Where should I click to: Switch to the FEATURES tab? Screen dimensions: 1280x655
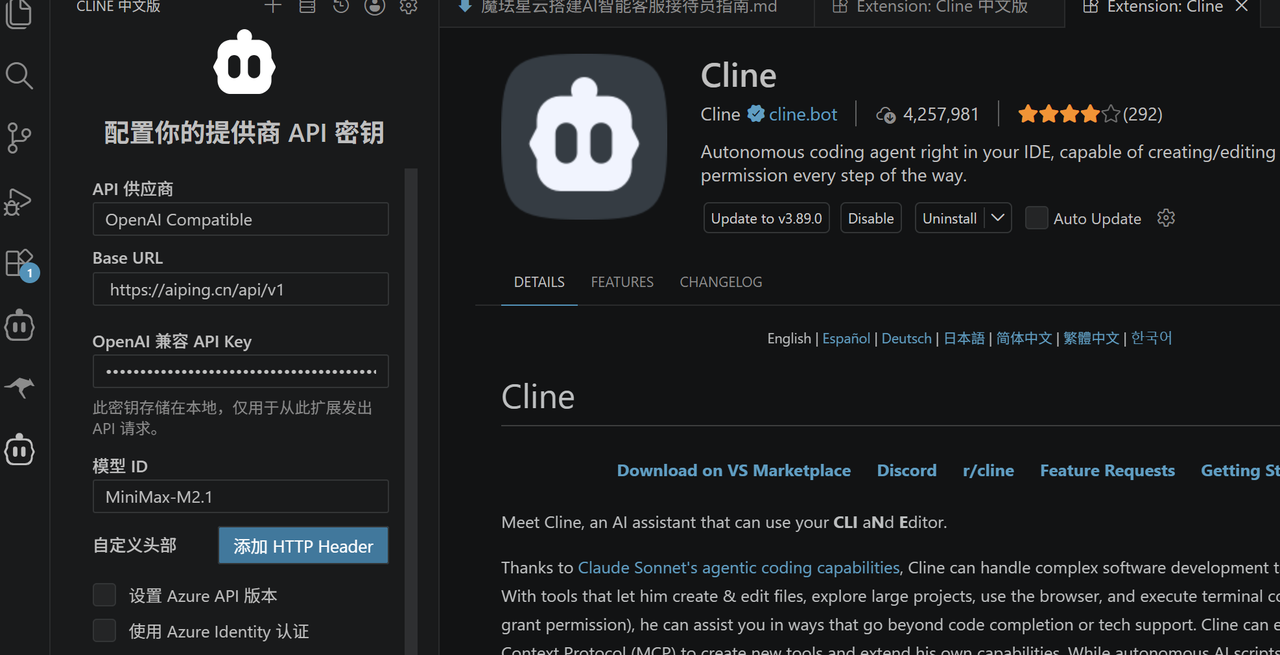coord(622,282)
